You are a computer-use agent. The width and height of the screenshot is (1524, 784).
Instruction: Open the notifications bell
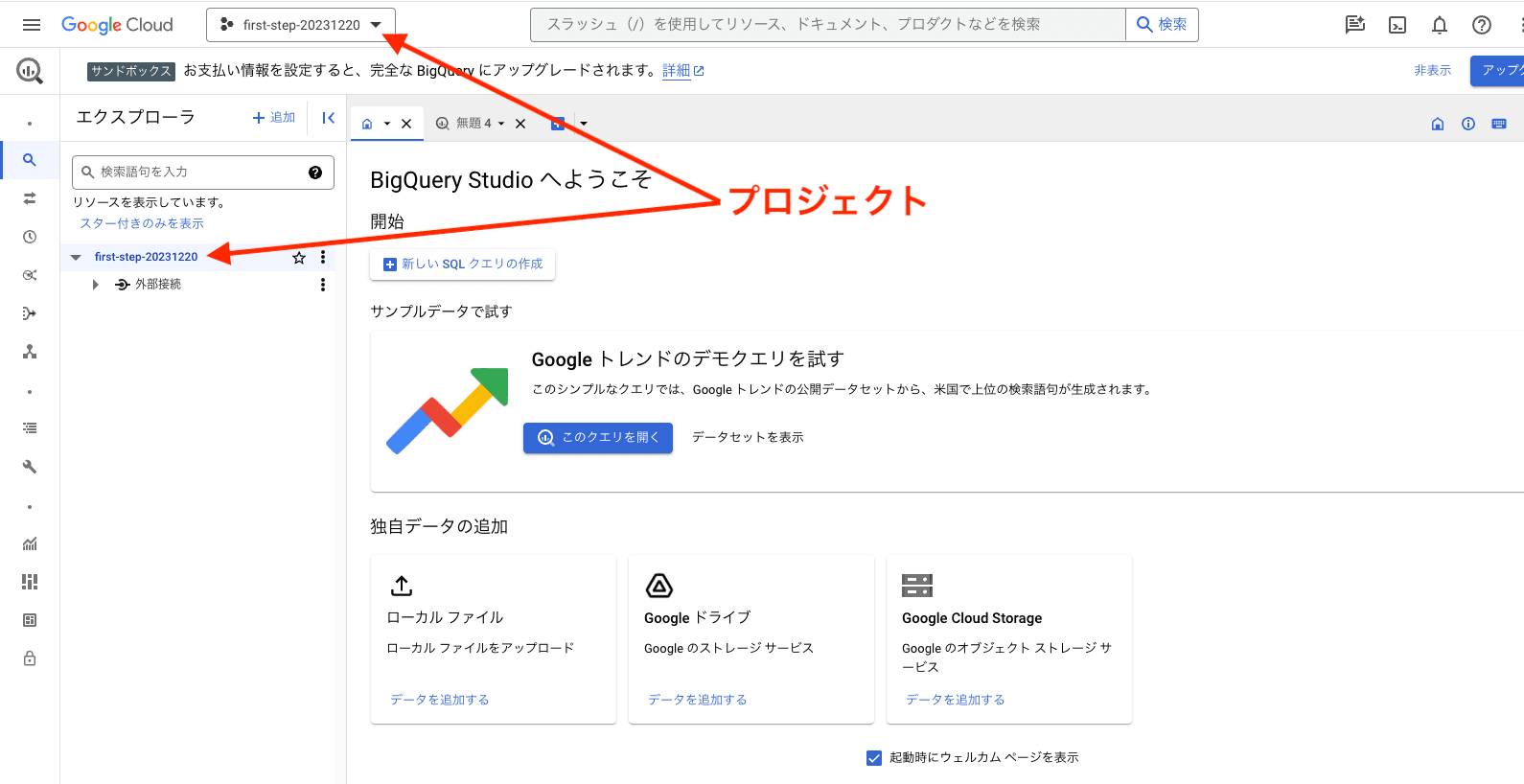1439,25
